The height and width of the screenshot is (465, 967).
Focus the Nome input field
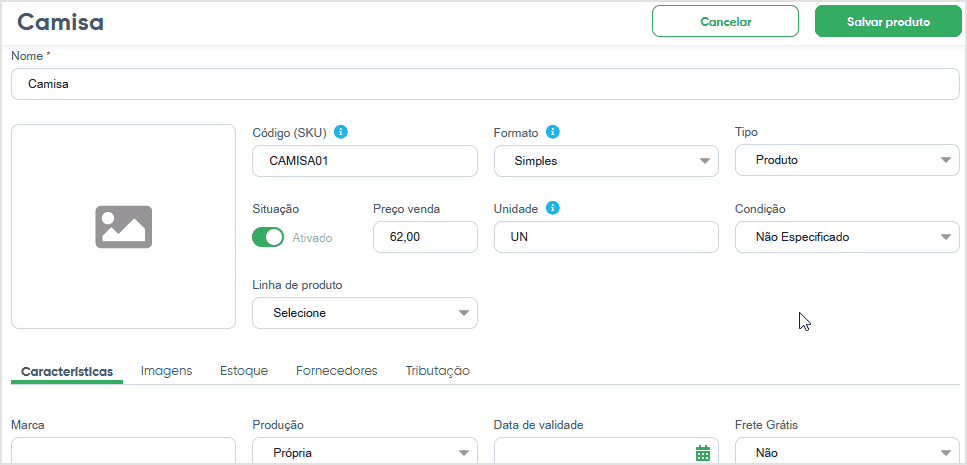click(485, 84)
